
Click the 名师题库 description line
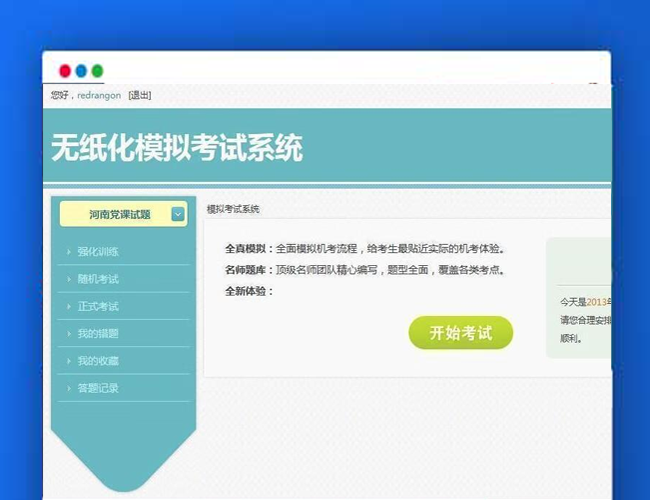365,270
